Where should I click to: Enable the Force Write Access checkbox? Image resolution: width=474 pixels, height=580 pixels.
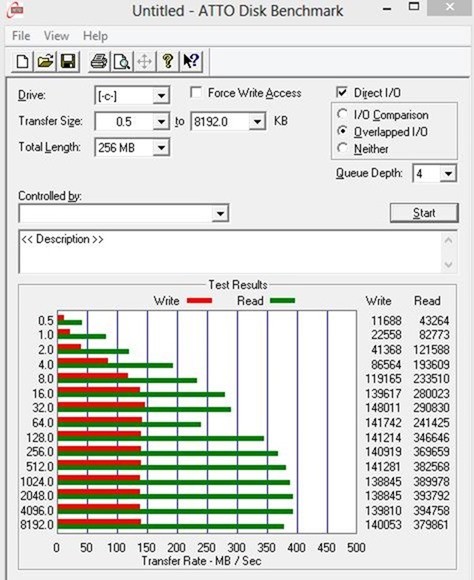coord(196,92)
